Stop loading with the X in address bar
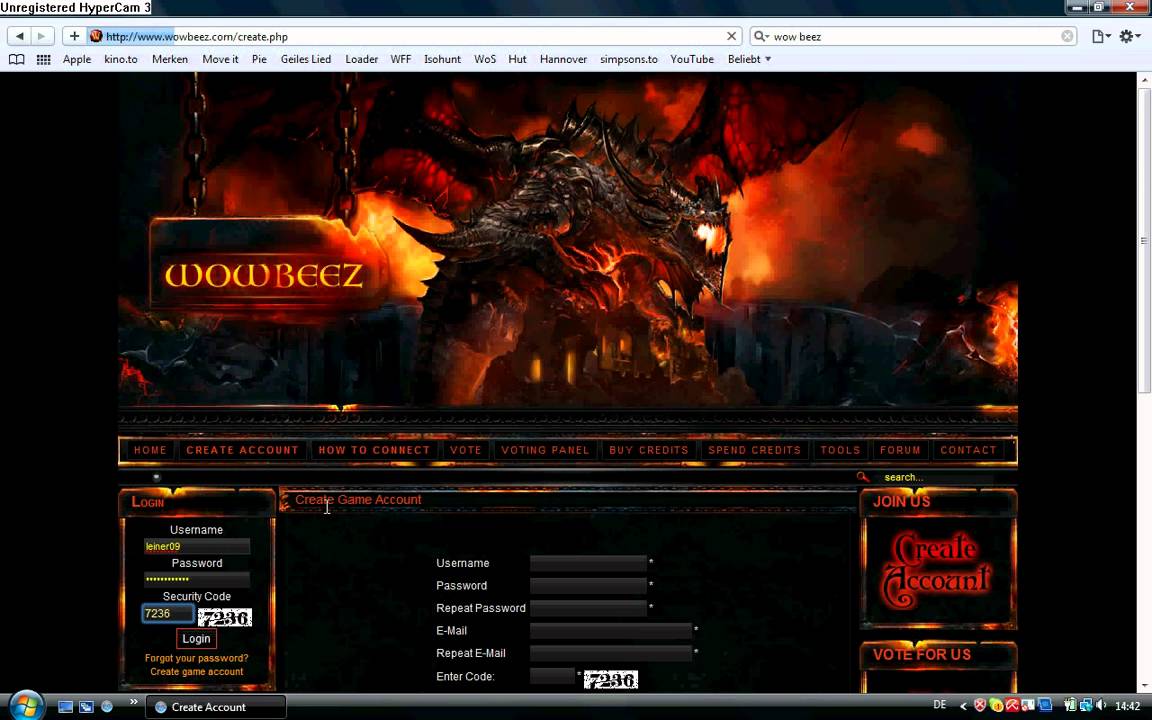 tap(731, 36)
